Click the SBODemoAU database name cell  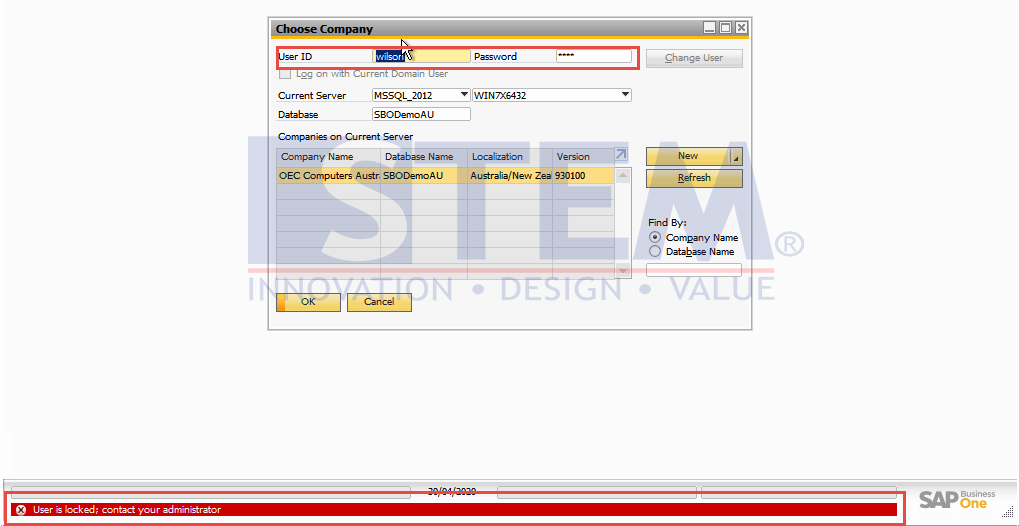point(424,176)
